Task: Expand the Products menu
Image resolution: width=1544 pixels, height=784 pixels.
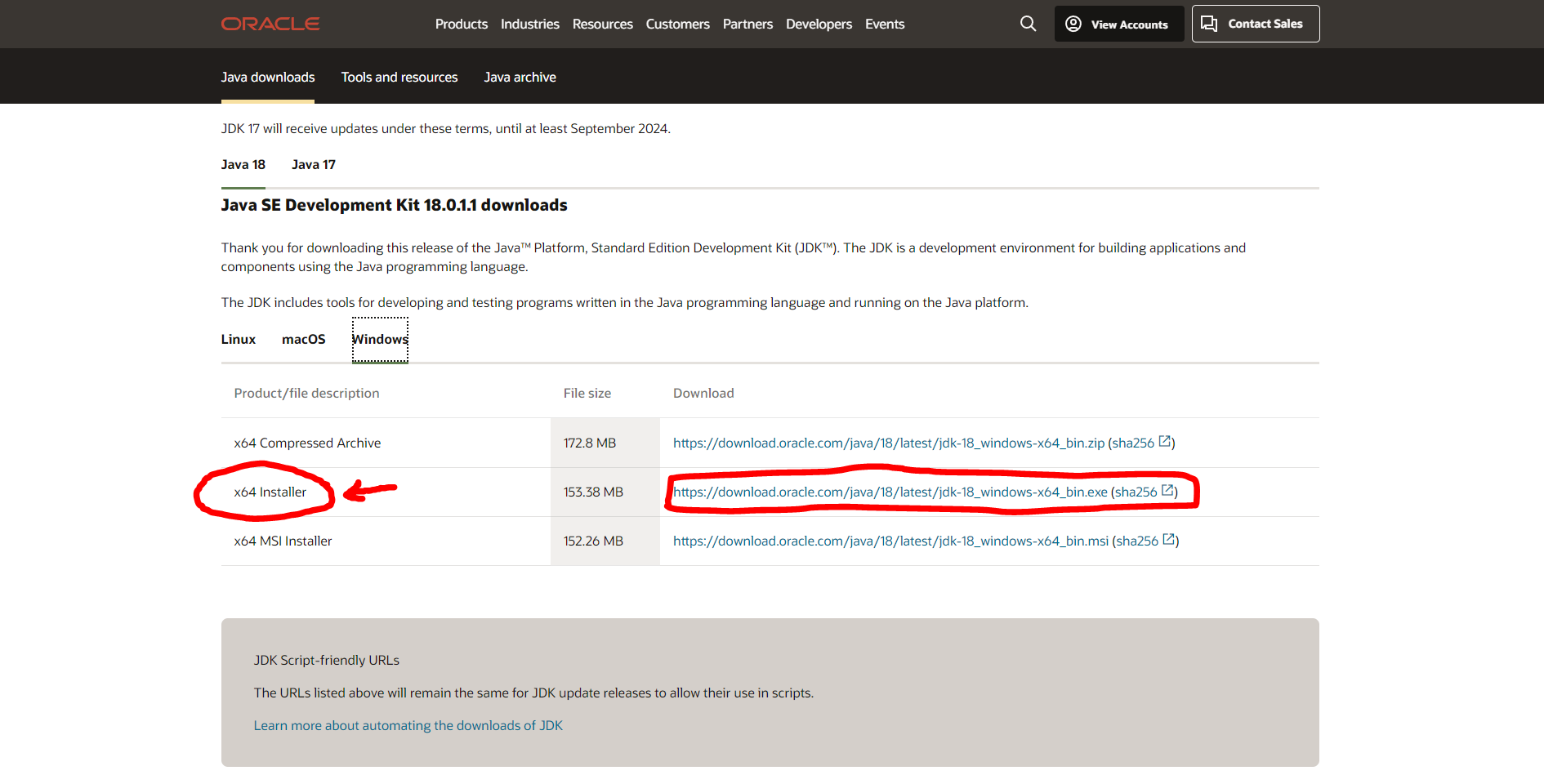Action: tap(461, 24)
